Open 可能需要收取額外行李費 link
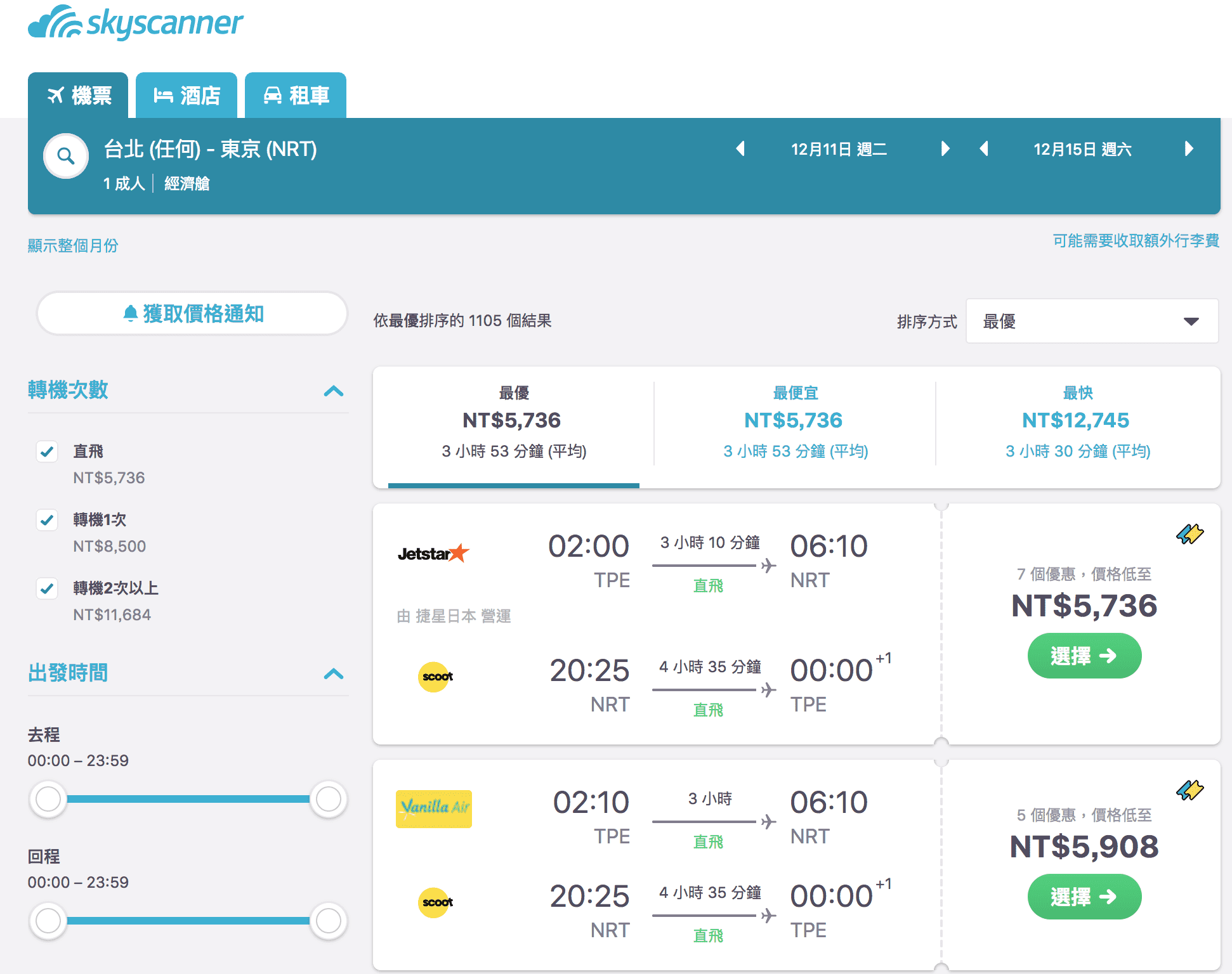This screenshot has height=974, width=1232. [x=1136, y=241]
